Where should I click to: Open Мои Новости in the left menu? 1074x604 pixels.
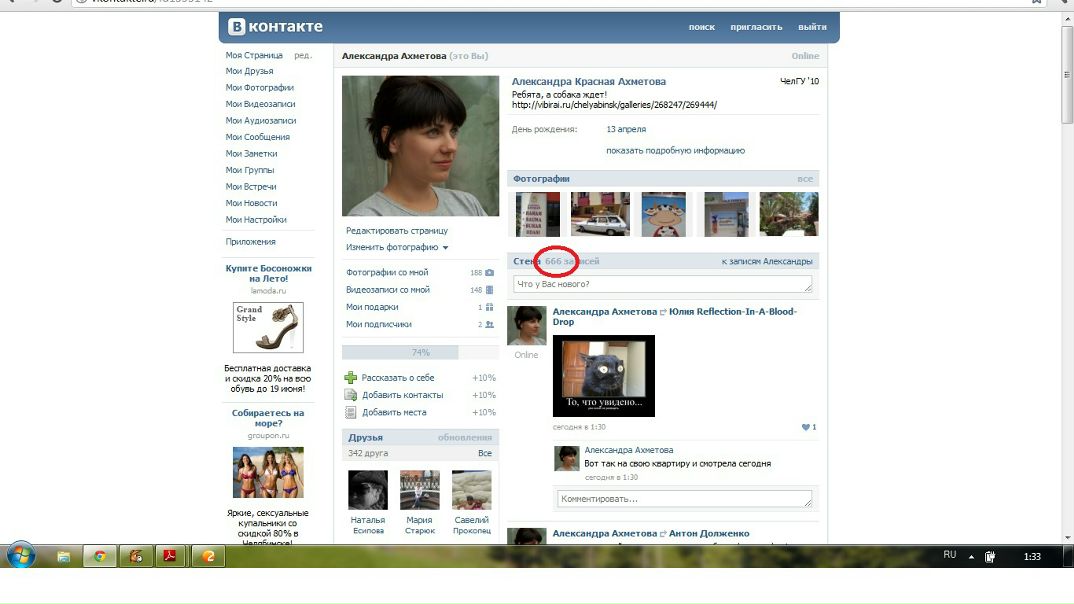coord(251,203)
